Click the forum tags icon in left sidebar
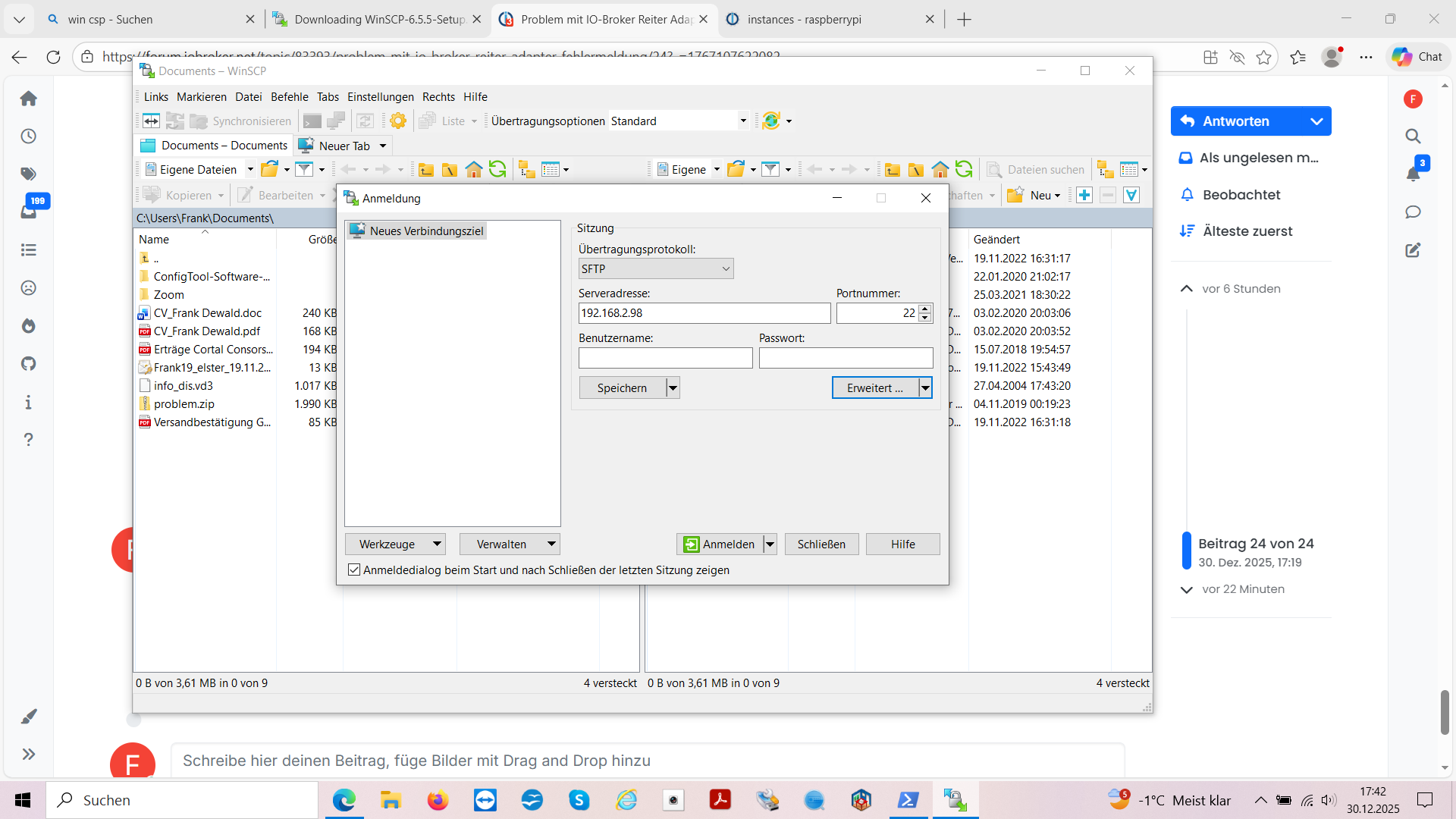1456x819 pixels. pyautogui.click(x=29, y=174)
